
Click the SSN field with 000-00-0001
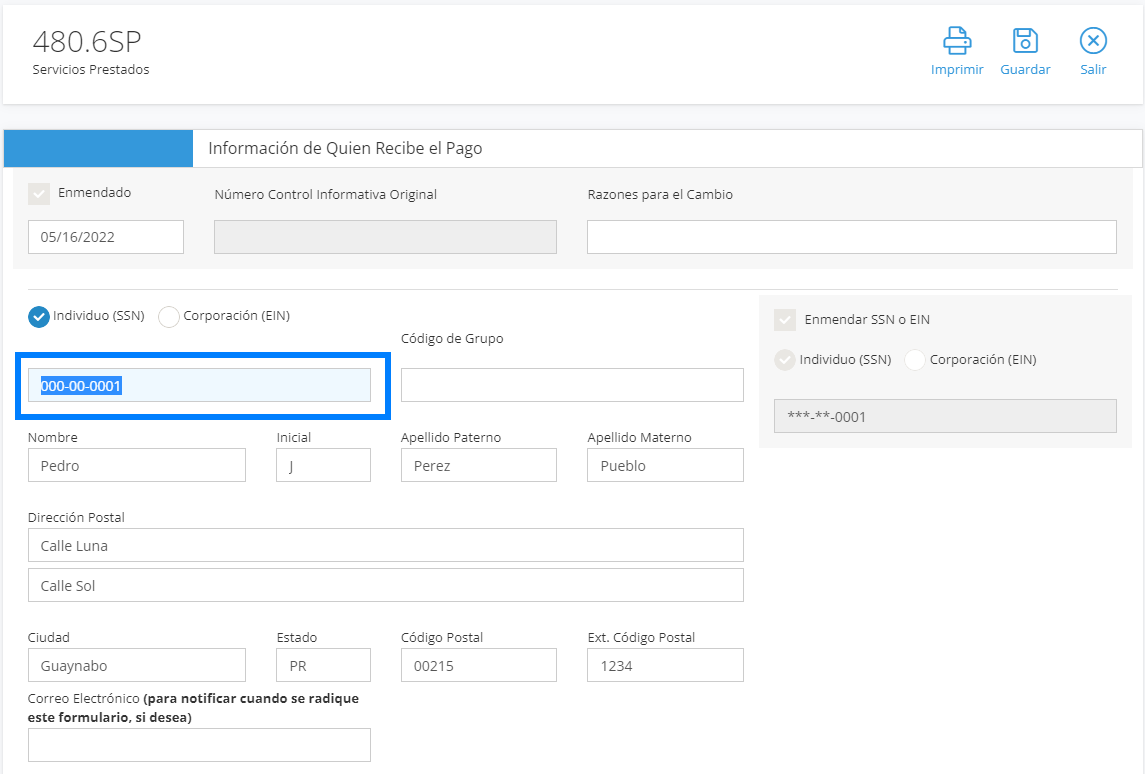coord(199,386)
